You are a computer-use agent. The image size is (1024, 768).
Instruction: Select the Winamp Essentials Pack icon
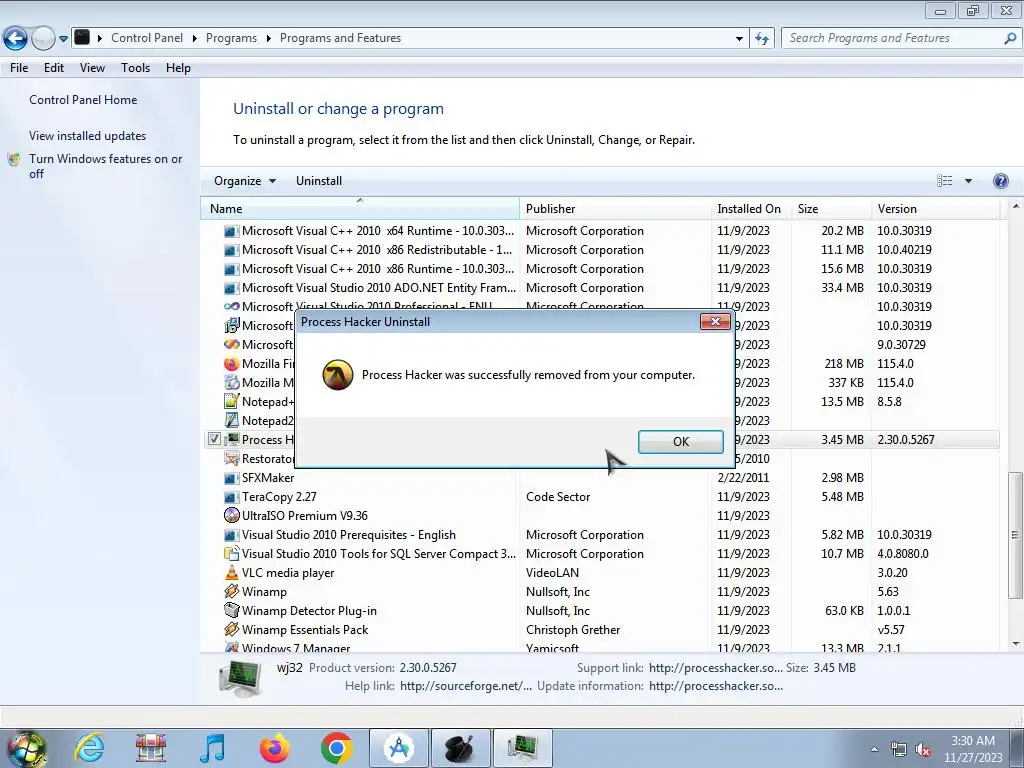coord(231,630)
